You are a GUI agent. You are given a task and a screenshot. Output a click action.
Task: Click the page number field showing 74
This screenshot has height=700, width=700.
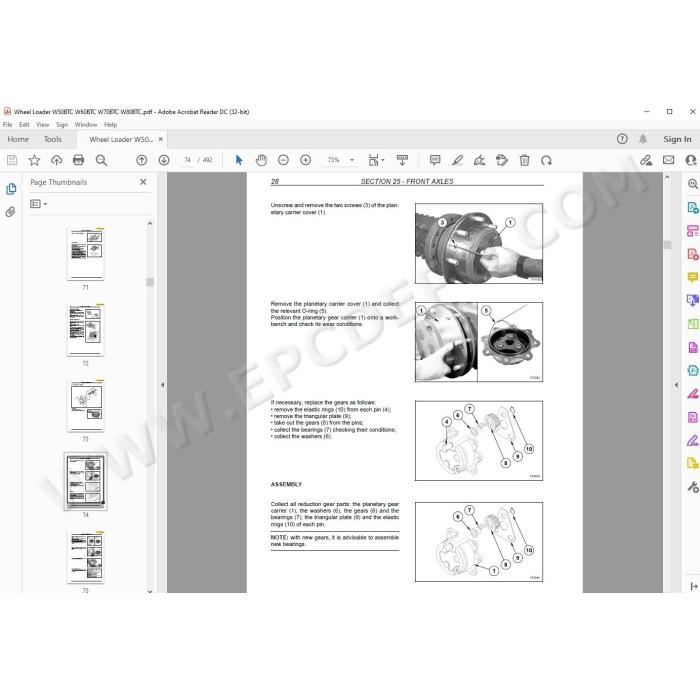(x=187, y=160)
